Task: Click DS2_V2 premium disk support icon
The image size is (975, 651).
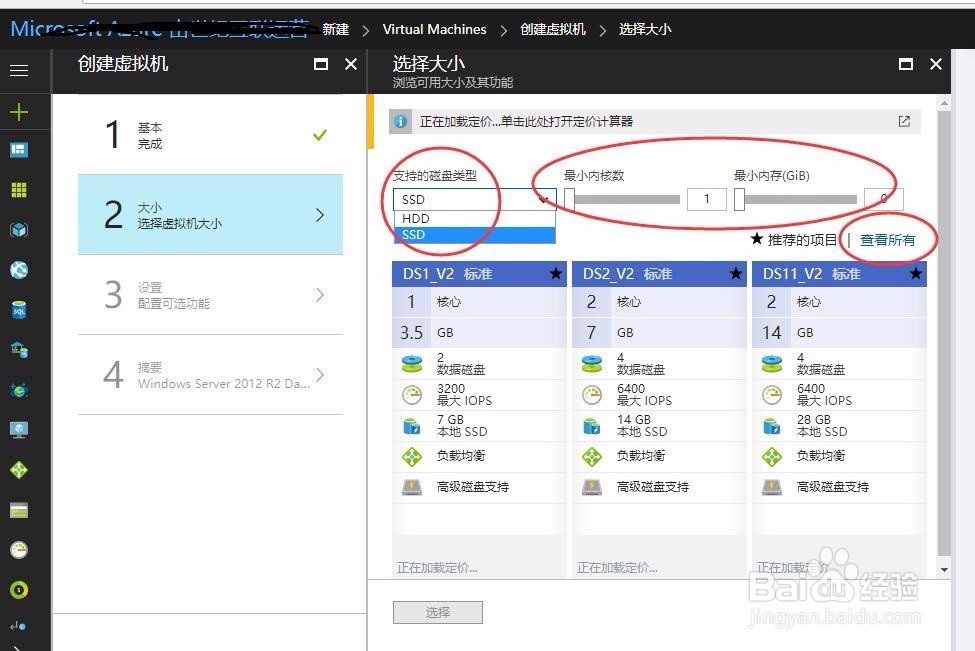Action: point(591,487)
